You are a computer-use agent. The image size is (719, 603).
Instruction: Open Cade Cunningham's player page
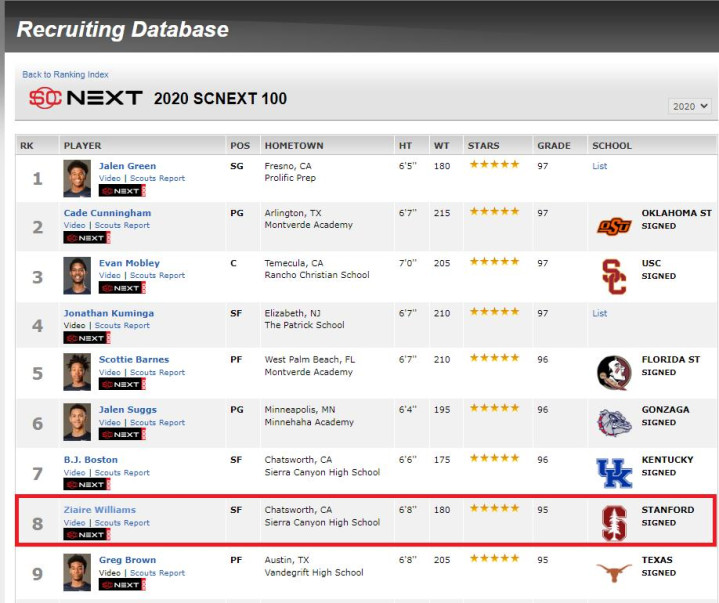(x=107, y=213)
